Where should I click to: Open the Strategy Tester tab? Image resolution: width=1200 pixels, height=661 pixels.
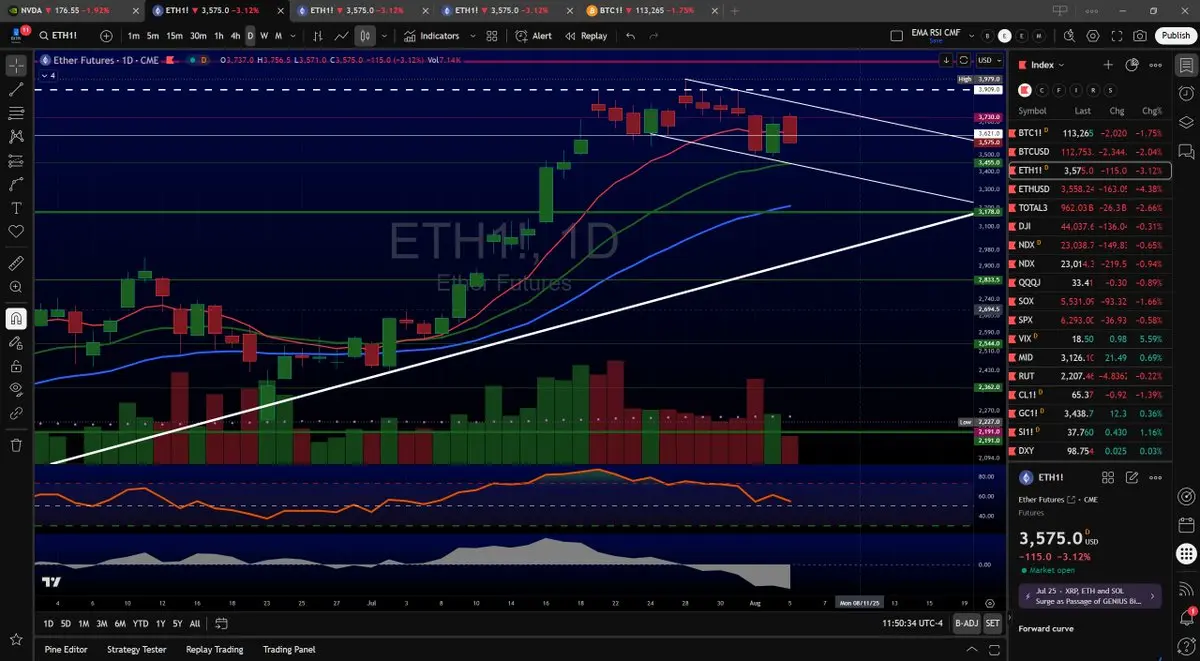click(137, 649)
